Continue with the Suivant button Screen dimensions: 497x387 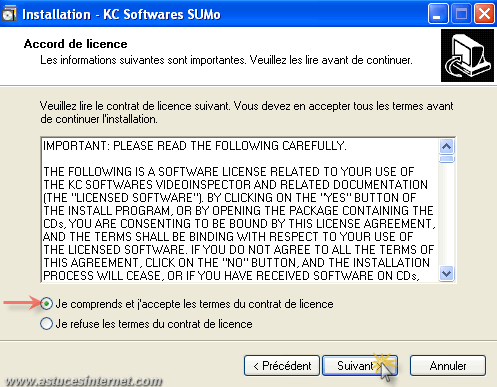[360, 366]
